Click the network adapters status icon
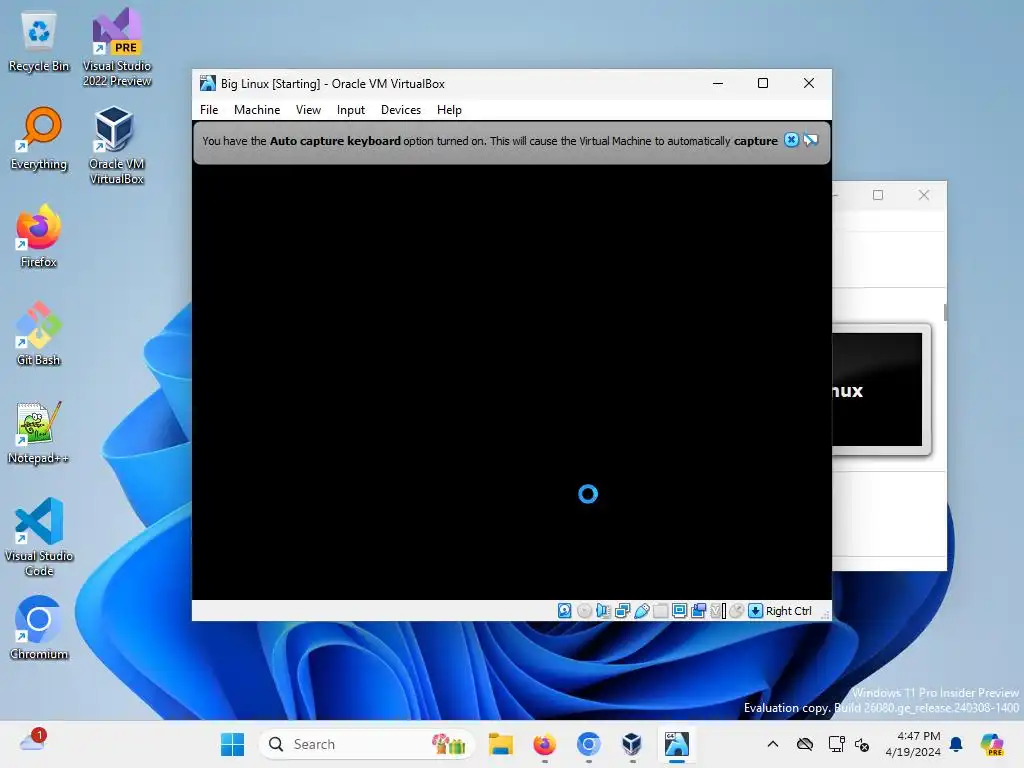This screenshot has height=768, width=1024. tap(622, 611)
